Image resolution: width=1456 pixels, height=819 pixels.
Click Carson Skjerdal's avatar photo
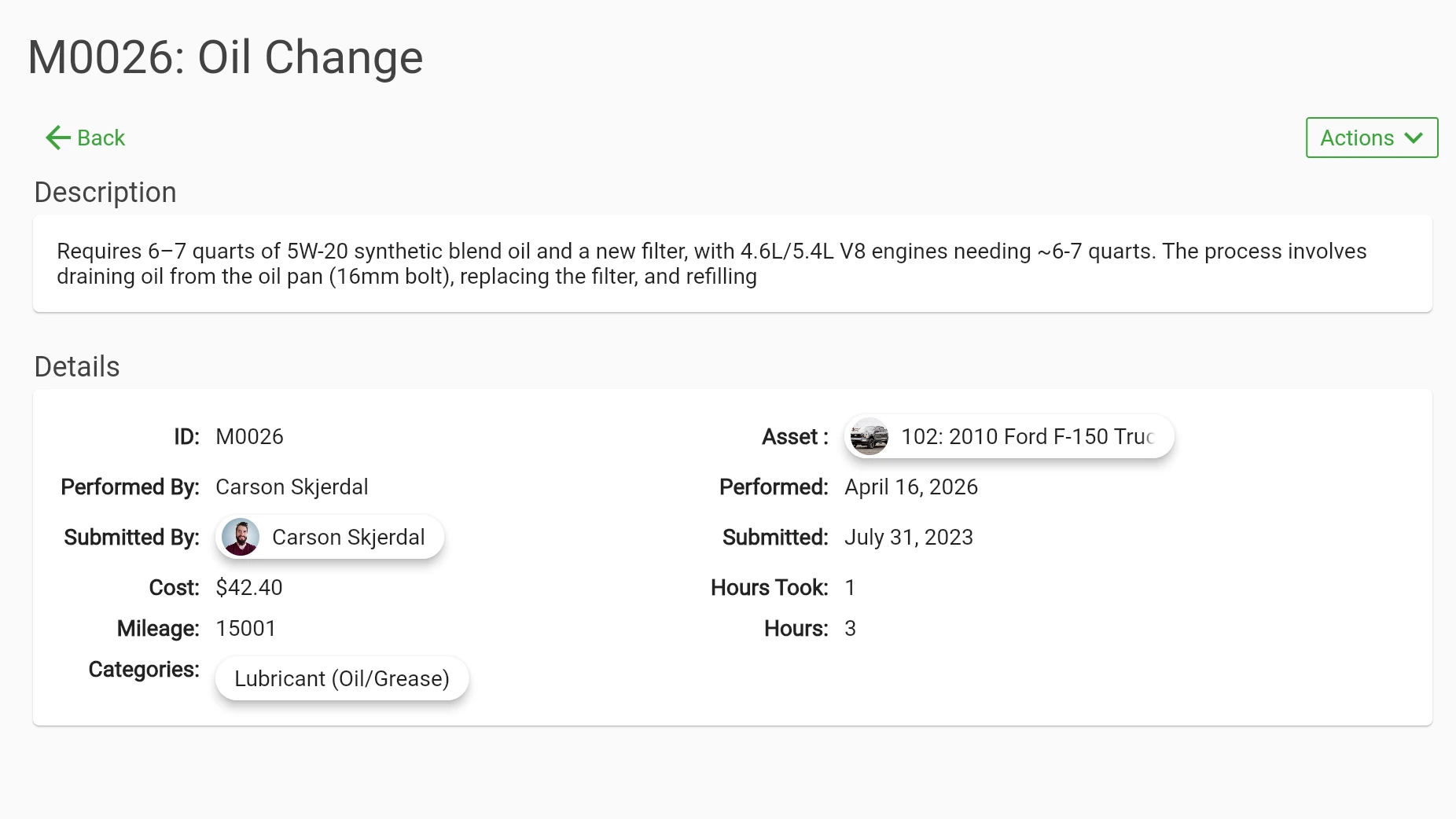coord(241,537)
